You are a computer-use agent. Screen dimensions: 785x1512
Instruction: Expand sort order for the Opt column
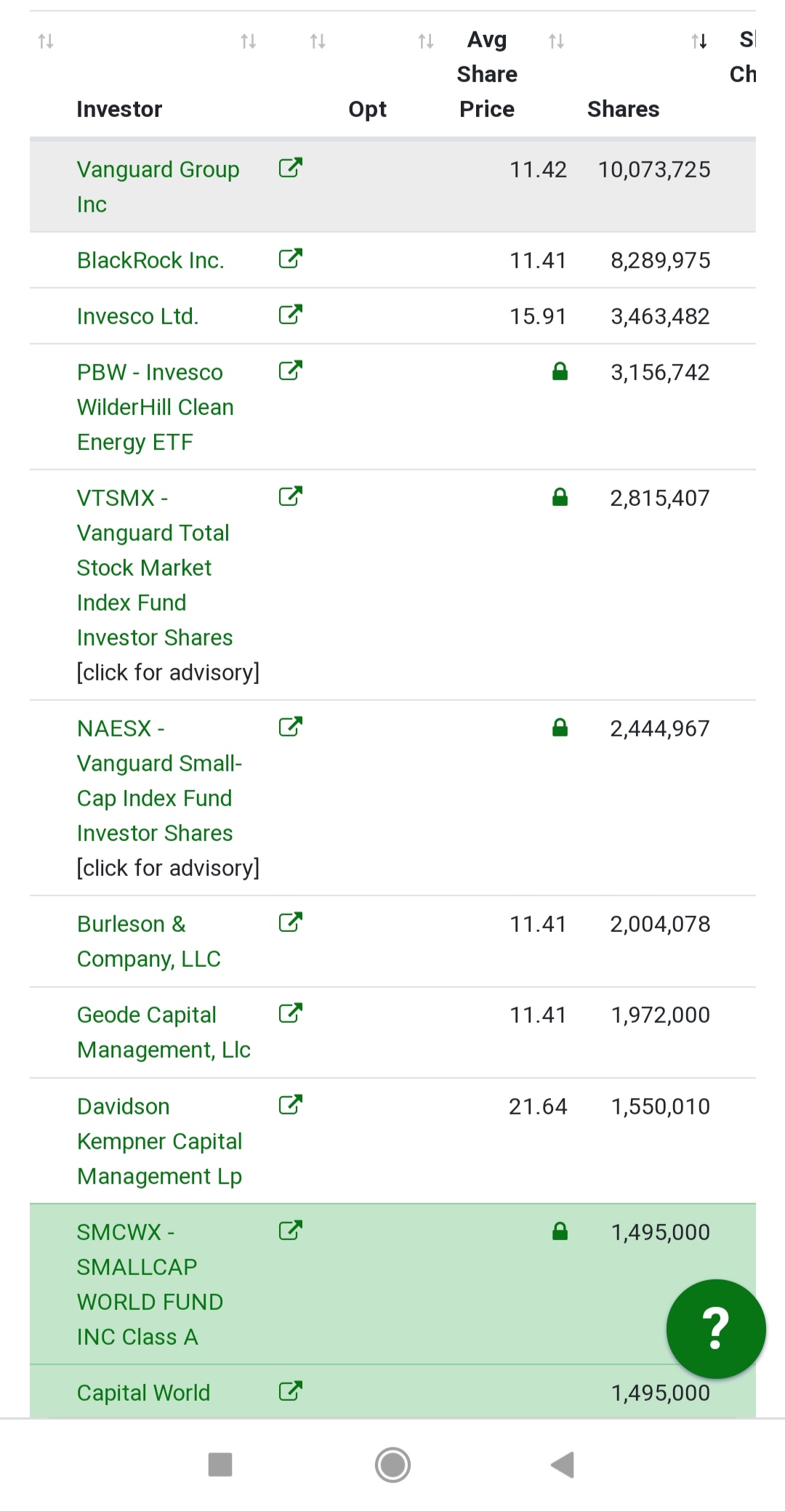pos(316,41)
